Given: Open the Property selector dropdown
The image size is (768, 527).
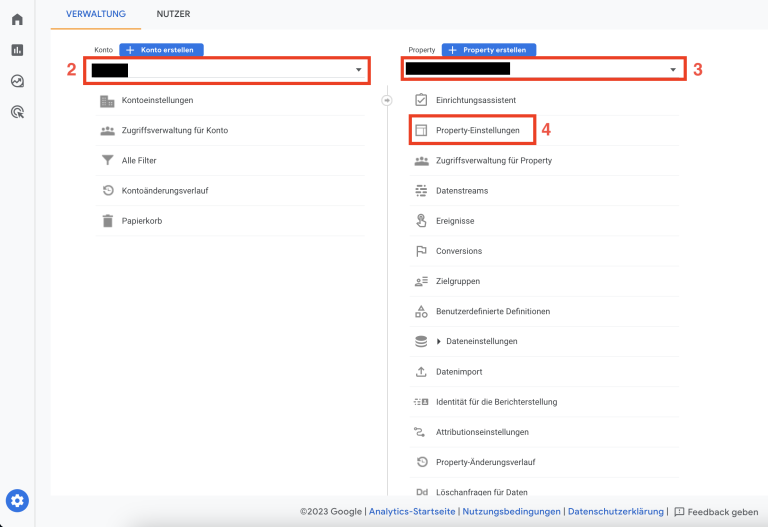Looking at the screenshot, I should (x=544, y=70).
